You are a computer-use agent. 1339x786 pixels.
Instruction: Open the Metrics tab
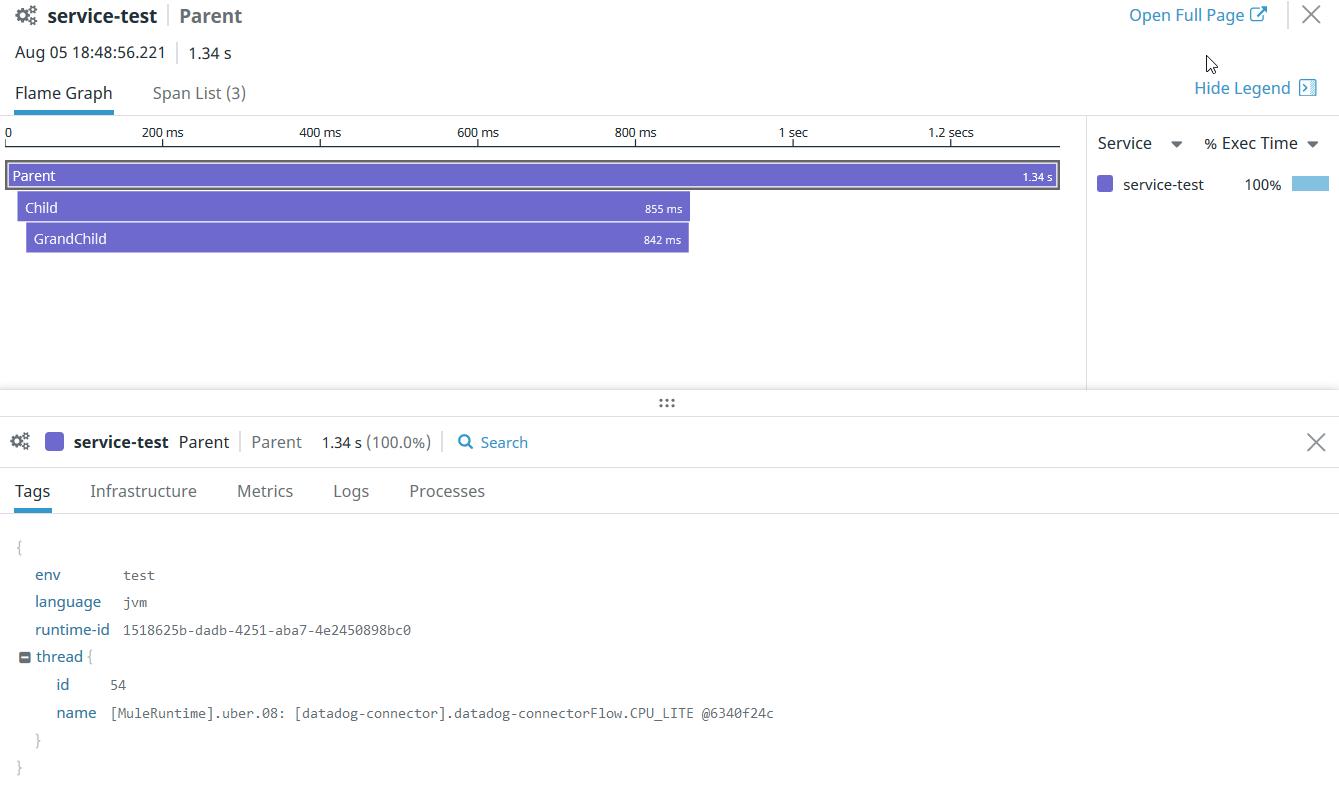click(x=265, y=491)
